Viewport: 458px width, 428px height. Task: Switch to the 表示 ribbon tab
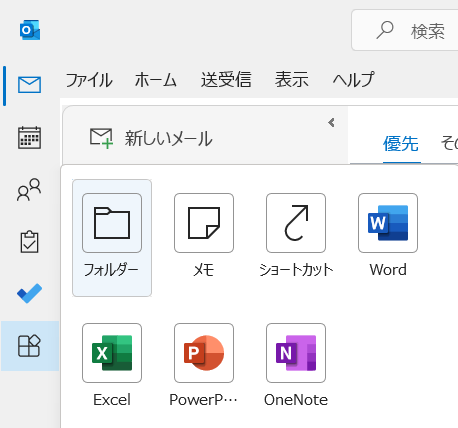292,80
